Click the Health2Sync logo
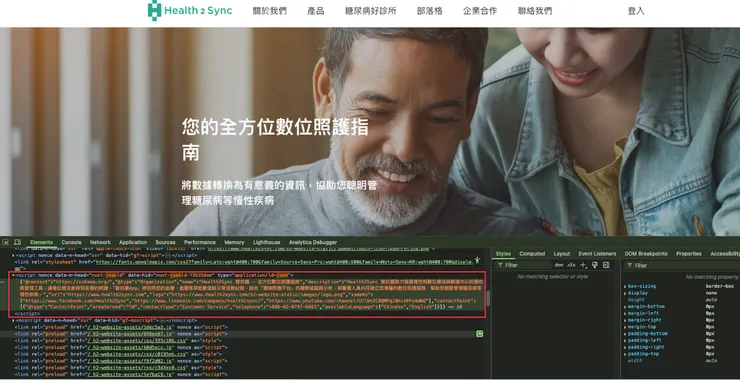 pos(190,10)
